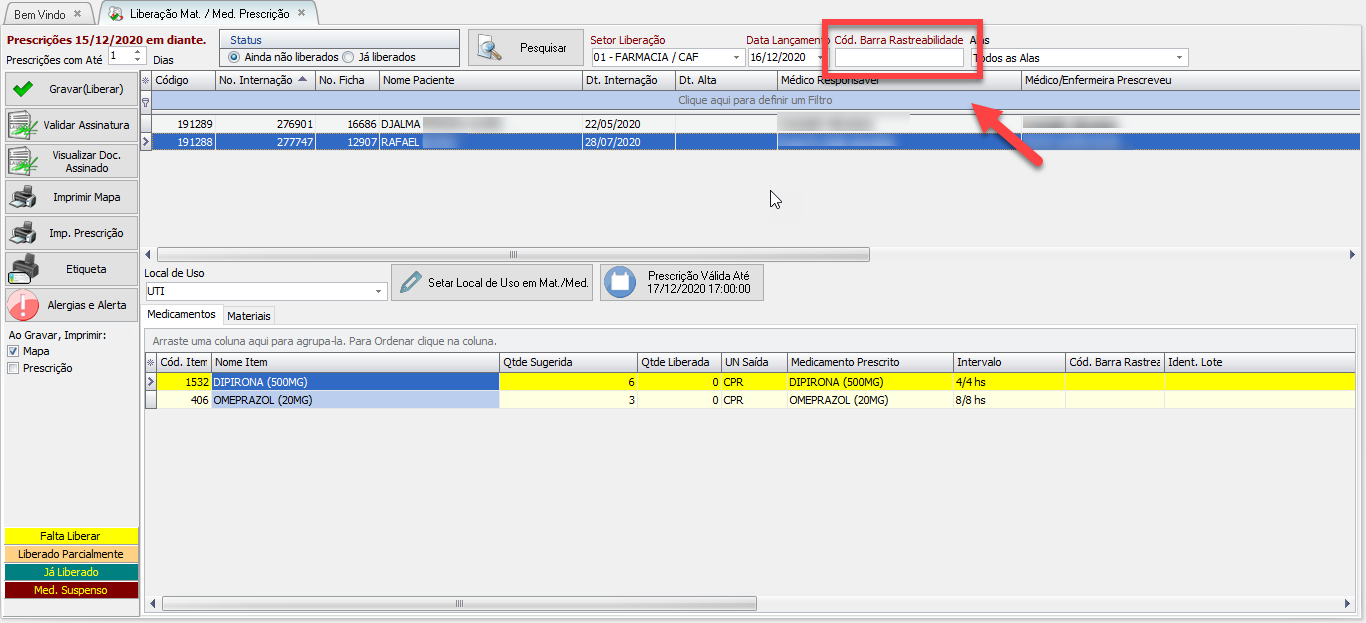The width and height of the screenshot is (1366, 623).
Task: Expand the Setor Liberação dropdown
Action: click(x=737, y=57)
